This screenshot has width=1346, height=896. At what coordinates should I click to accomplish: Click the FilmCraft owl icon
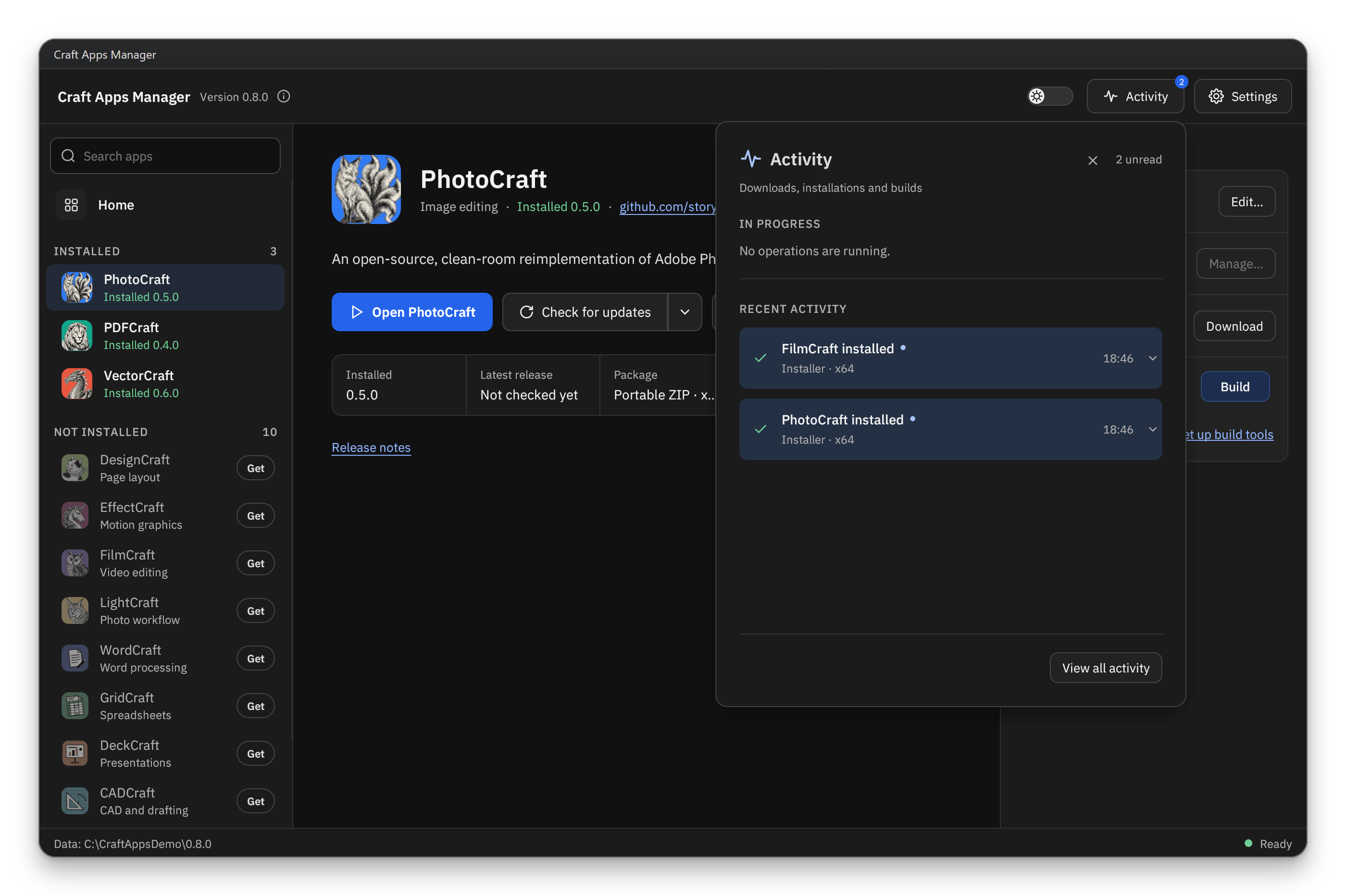[x=75, y=563]
